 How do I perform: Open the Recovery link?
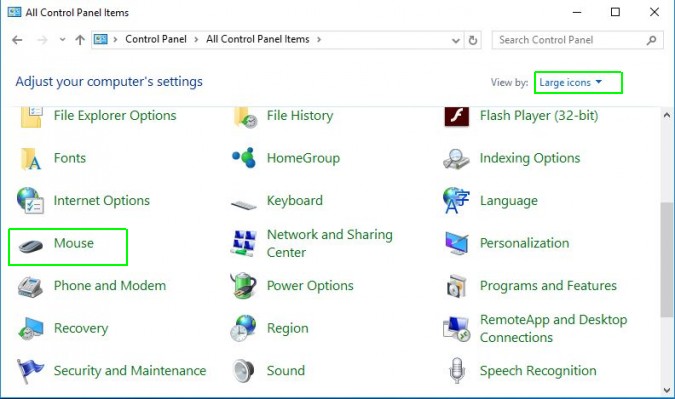81,328
